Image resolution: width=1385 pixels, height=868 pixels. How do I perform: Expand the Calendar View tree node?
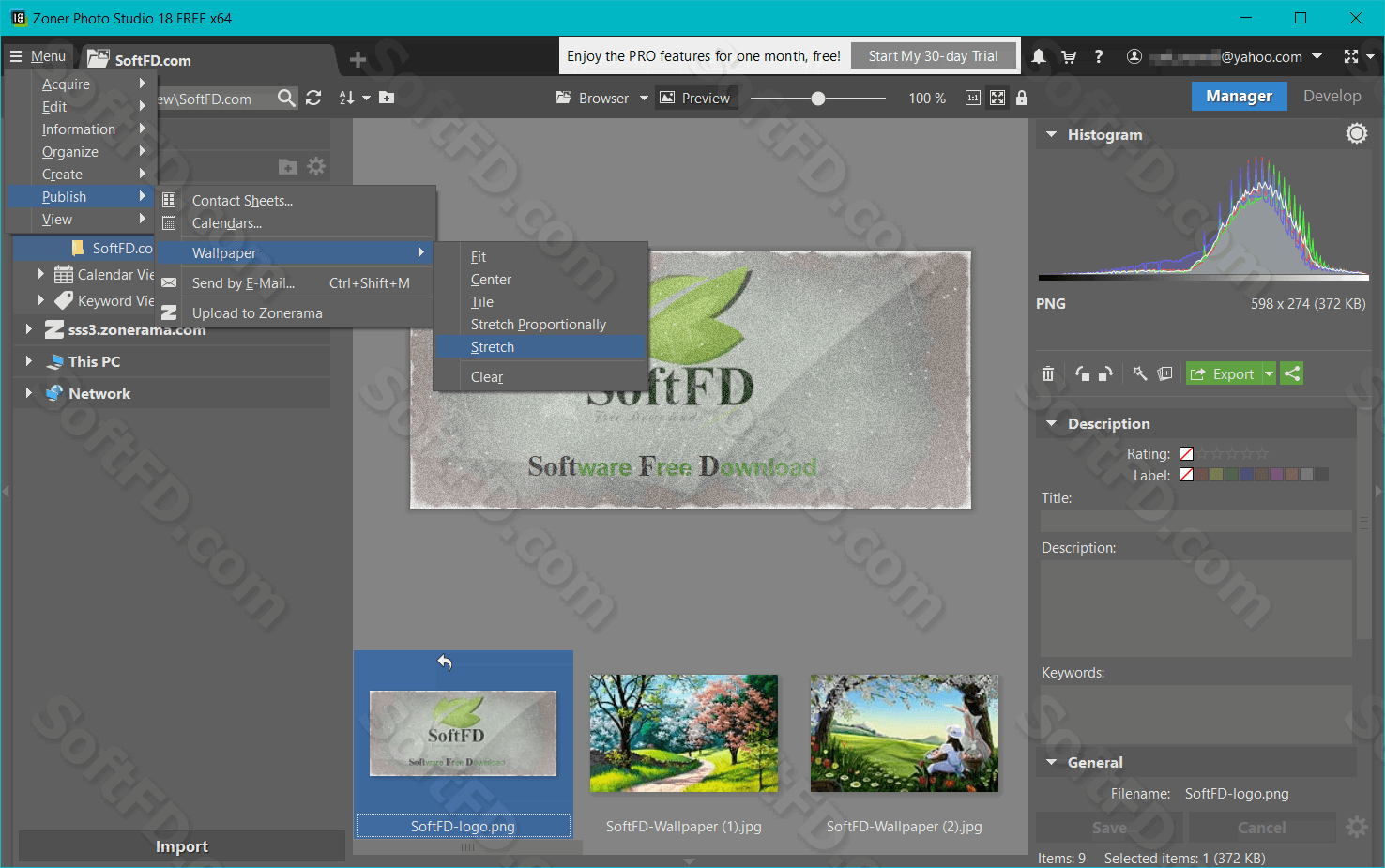40,274
